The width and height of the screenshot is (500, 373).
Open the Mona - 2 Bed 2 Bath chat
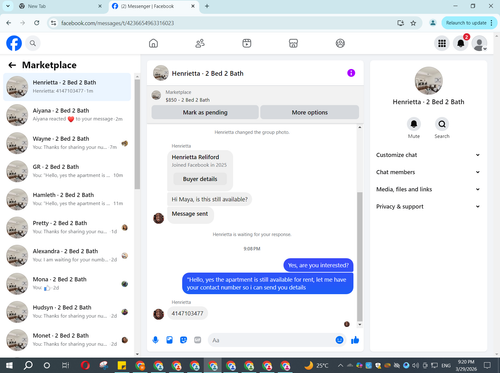pos(67,284)
